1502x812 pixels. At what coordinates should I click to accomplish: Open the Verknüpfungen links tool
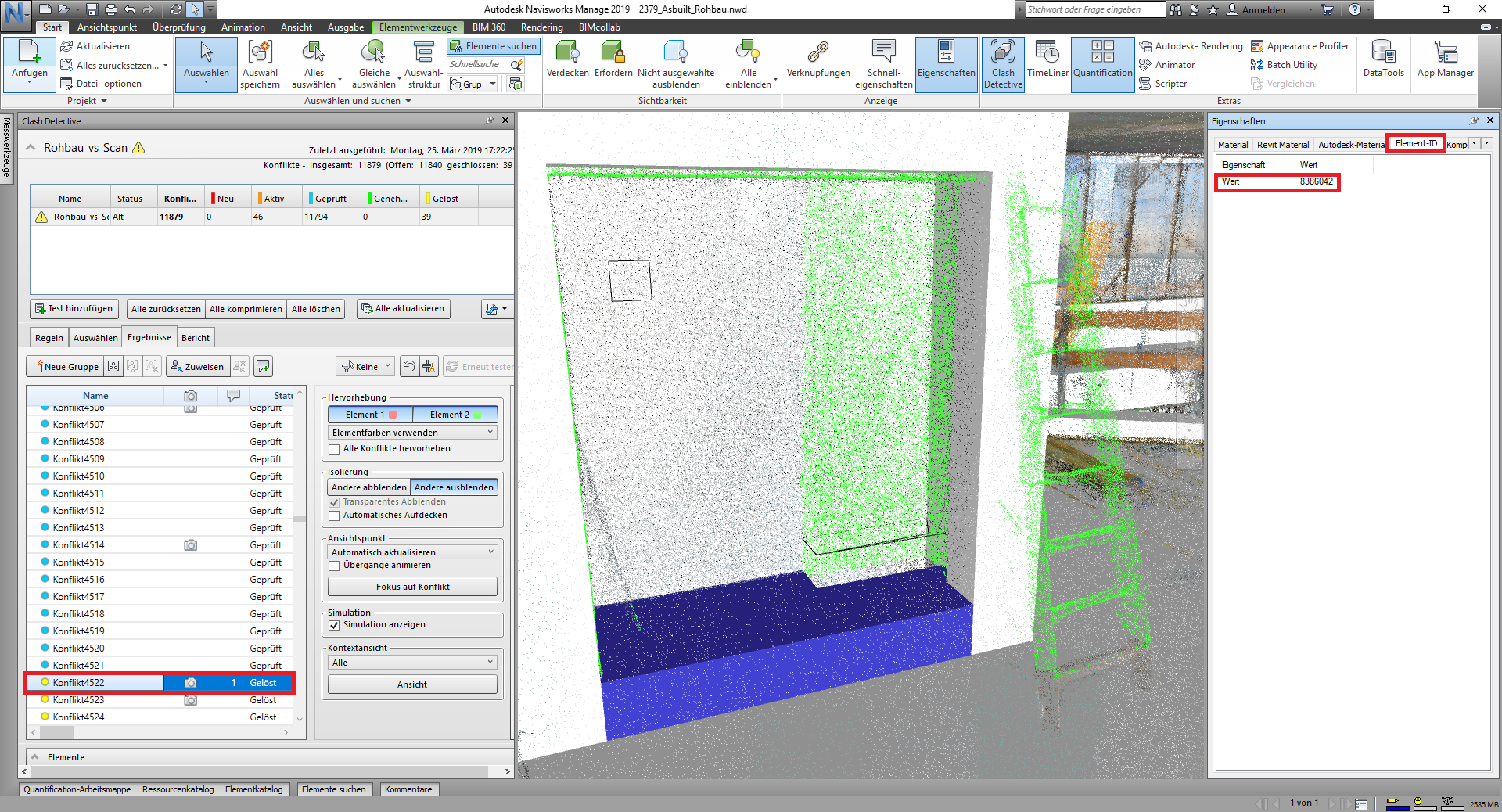pyautogui.click(x=817, y=61)
